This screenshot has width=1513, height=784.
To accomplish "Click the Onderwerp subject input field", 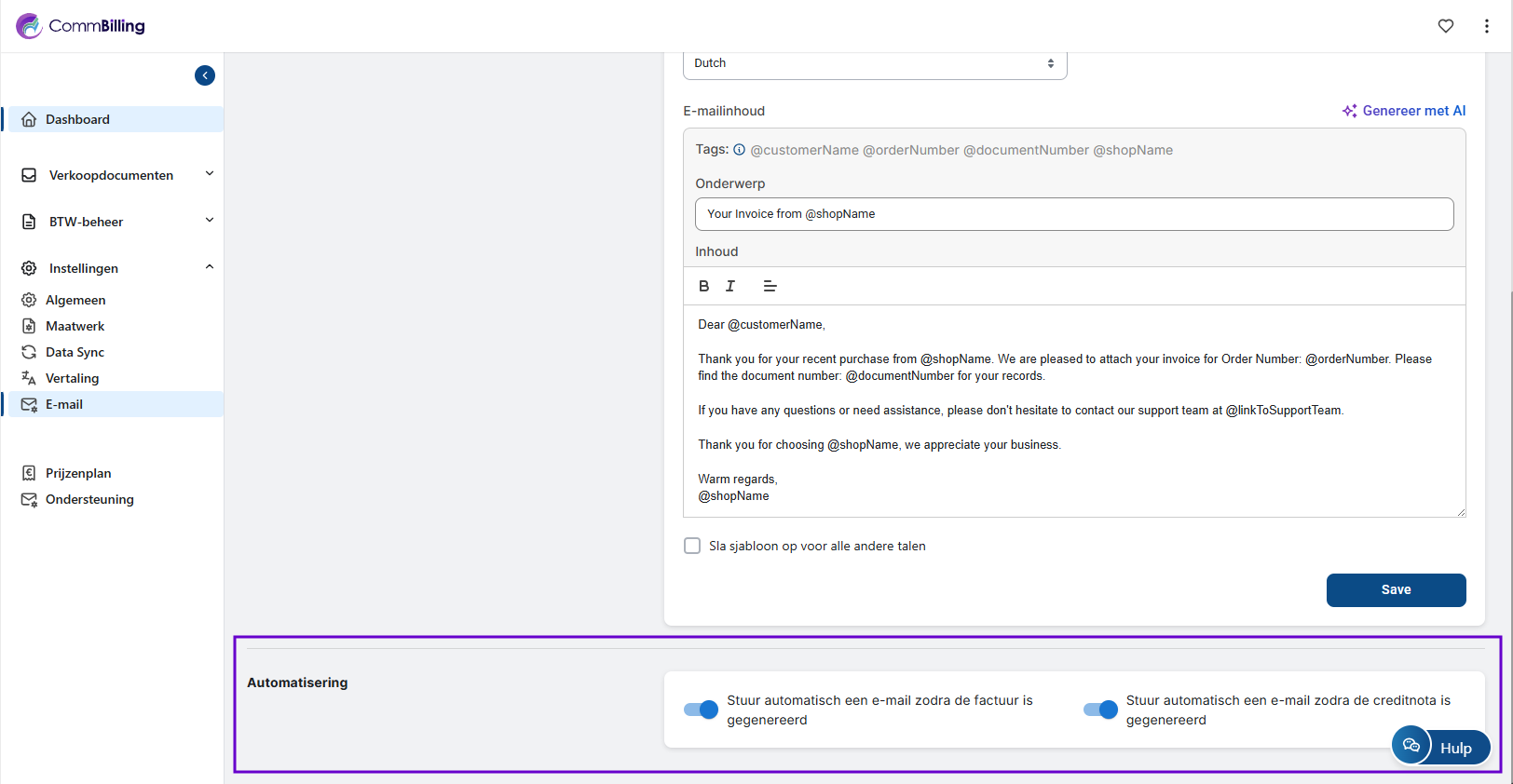I will coord(1073,214).
